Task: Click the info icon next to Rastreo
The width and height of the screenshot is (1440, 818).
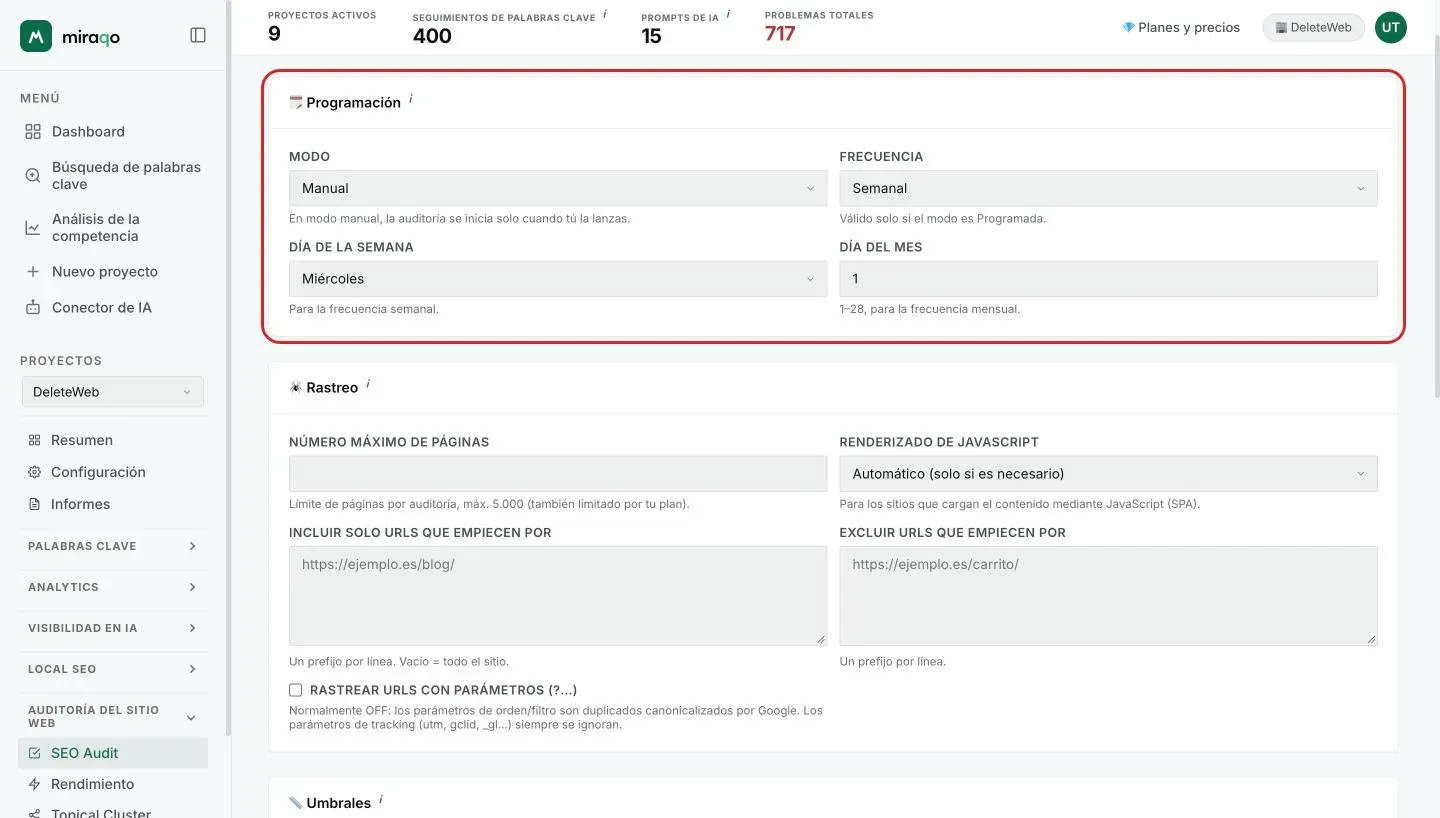Action: [368, 384]
